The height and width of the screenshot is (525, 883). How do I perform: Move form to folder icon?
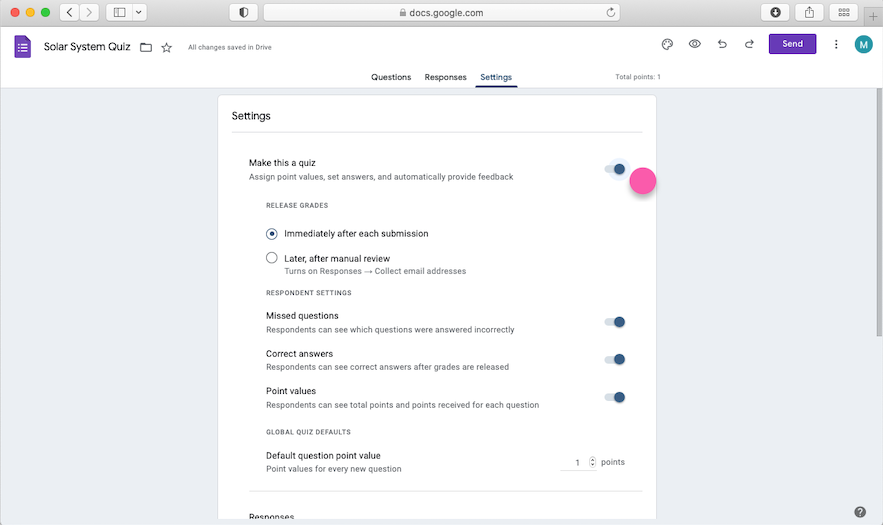[x=146, y=47]
